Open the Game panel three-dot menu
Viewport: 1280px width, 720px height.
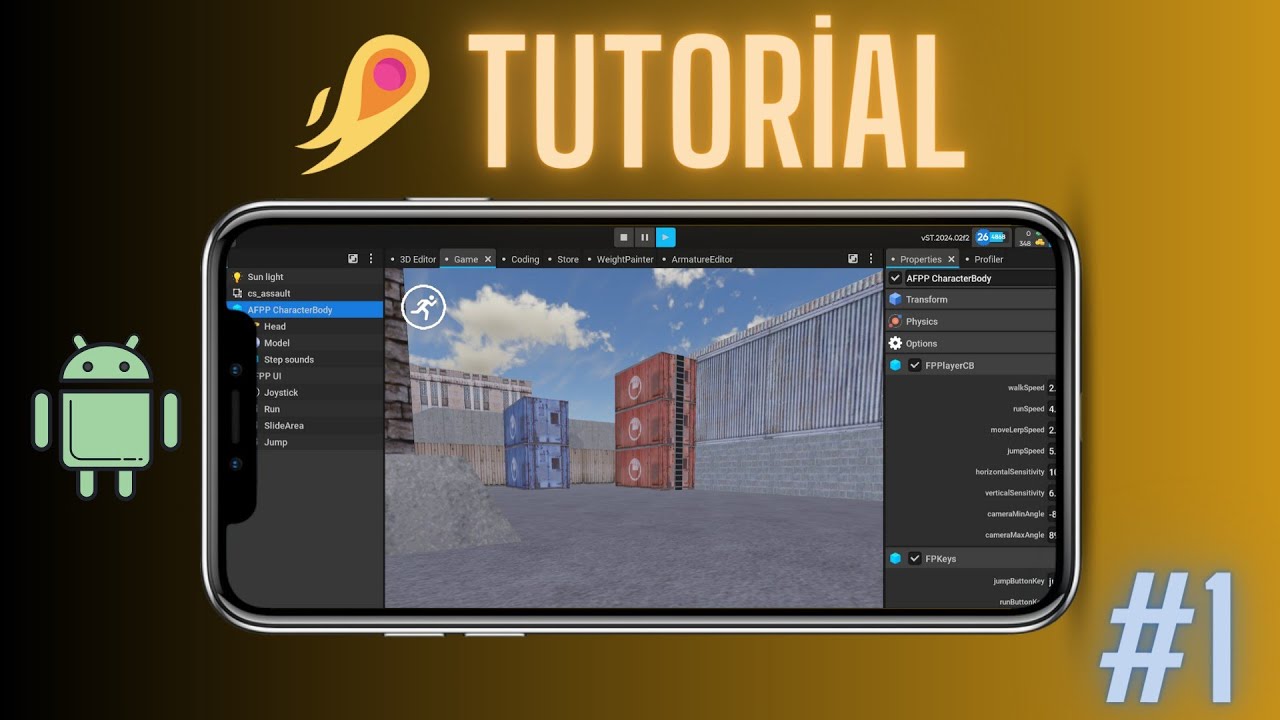tap(871, 258)
